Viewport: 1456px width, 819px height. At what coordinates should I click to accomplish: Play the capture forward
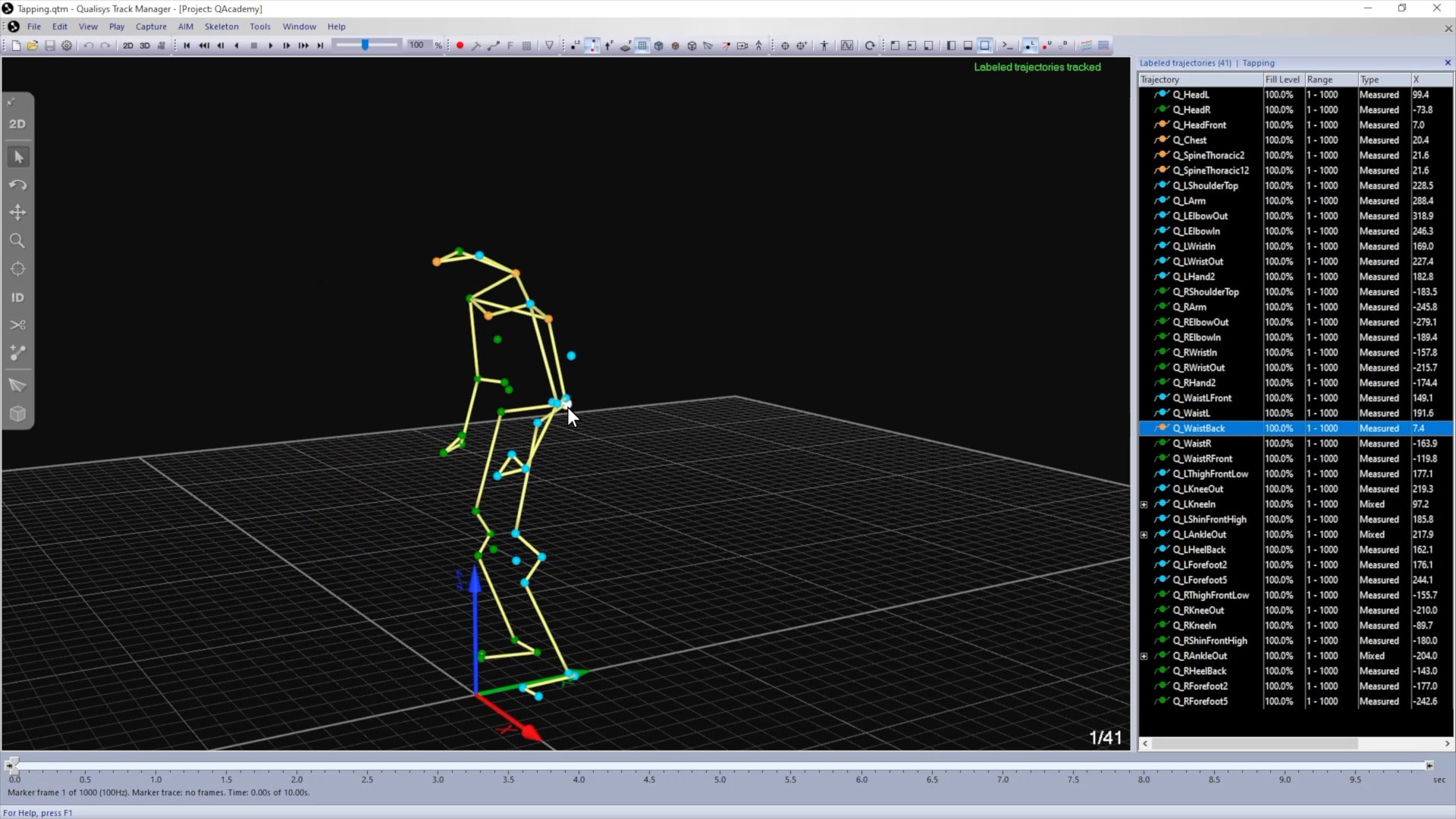coord(270,45)
